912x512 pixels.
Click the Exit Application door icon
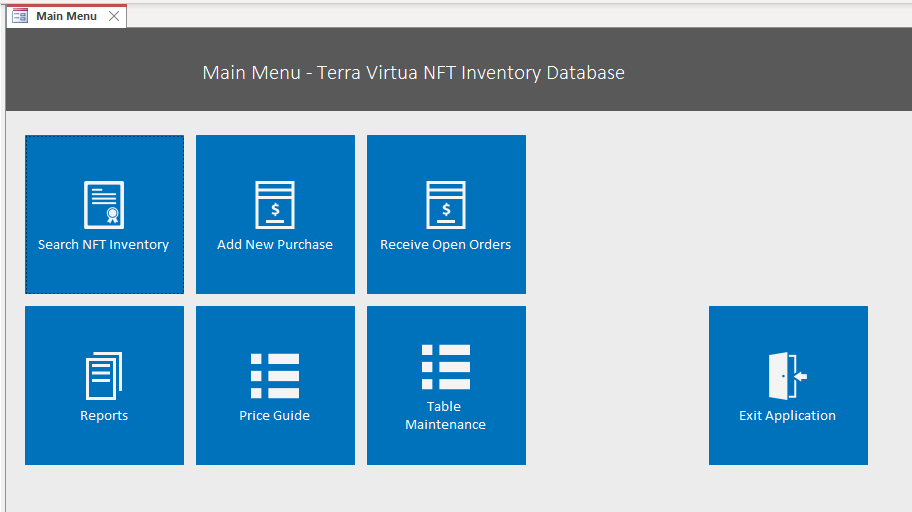[x=788, y=376]
